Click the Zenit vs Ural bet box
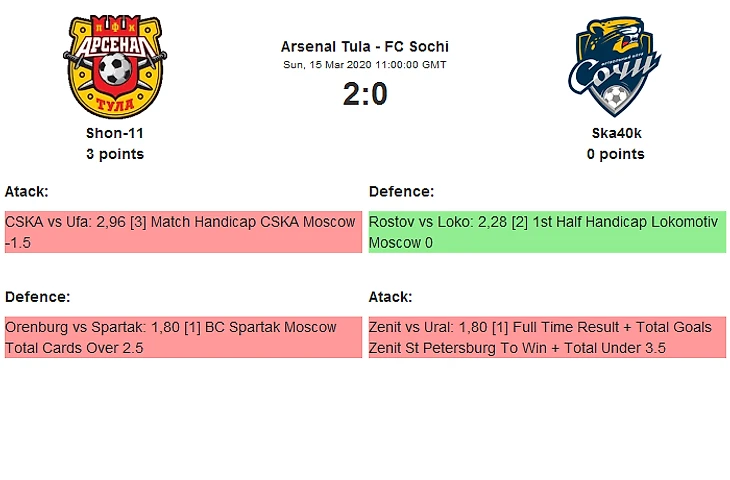Viewport: 730px width, 480px height. [x=547, y=337]
